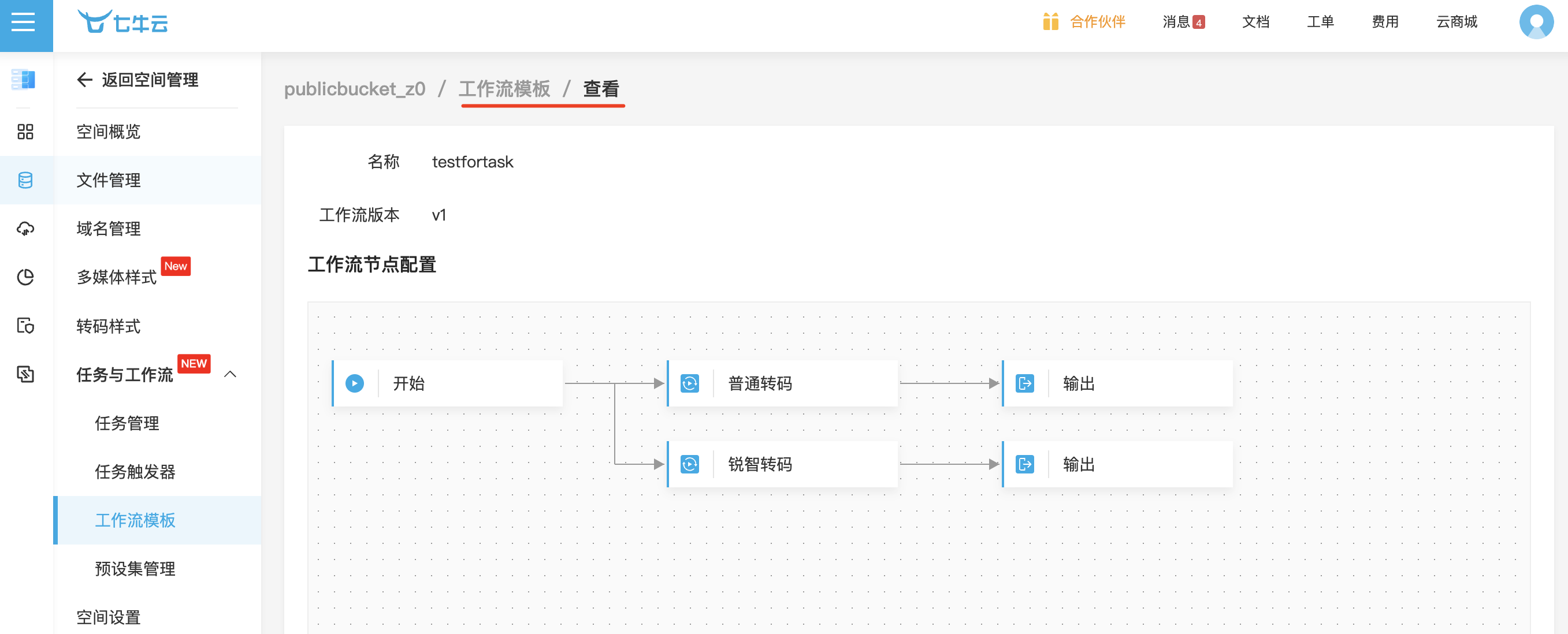Open 云商城 in the top bar
Viewport: 1568px width, 634px height.
(x=1456, y=22)
